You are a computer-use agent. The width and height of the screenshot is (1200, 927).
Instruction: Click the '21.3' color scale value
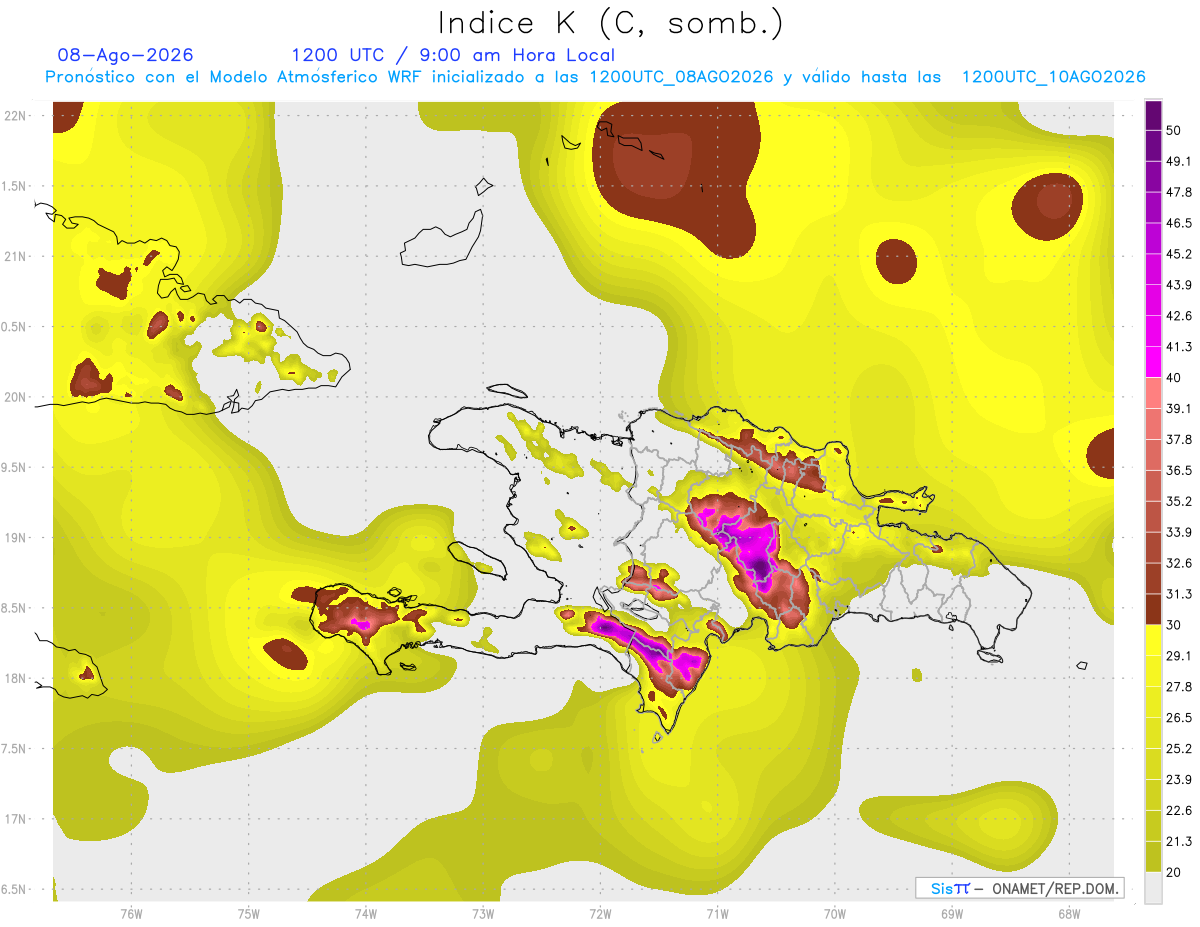pos(1179,841)
